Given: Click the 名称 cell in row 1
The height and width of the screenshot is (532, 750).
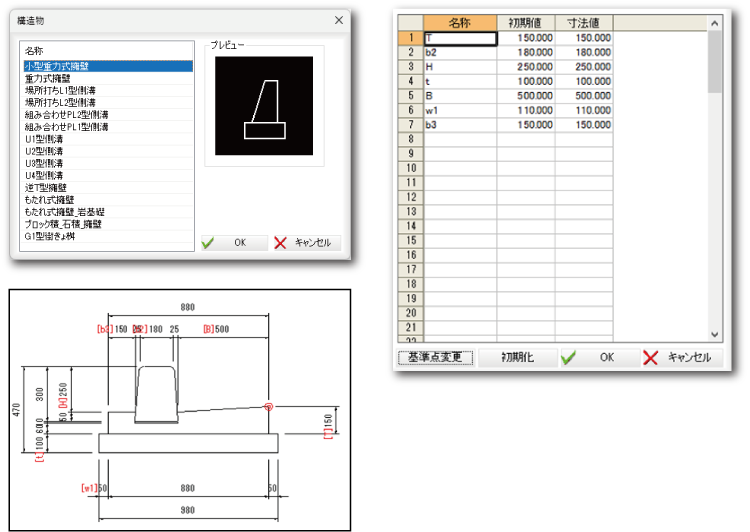Looking at the screenshot, I should (460, 38).
